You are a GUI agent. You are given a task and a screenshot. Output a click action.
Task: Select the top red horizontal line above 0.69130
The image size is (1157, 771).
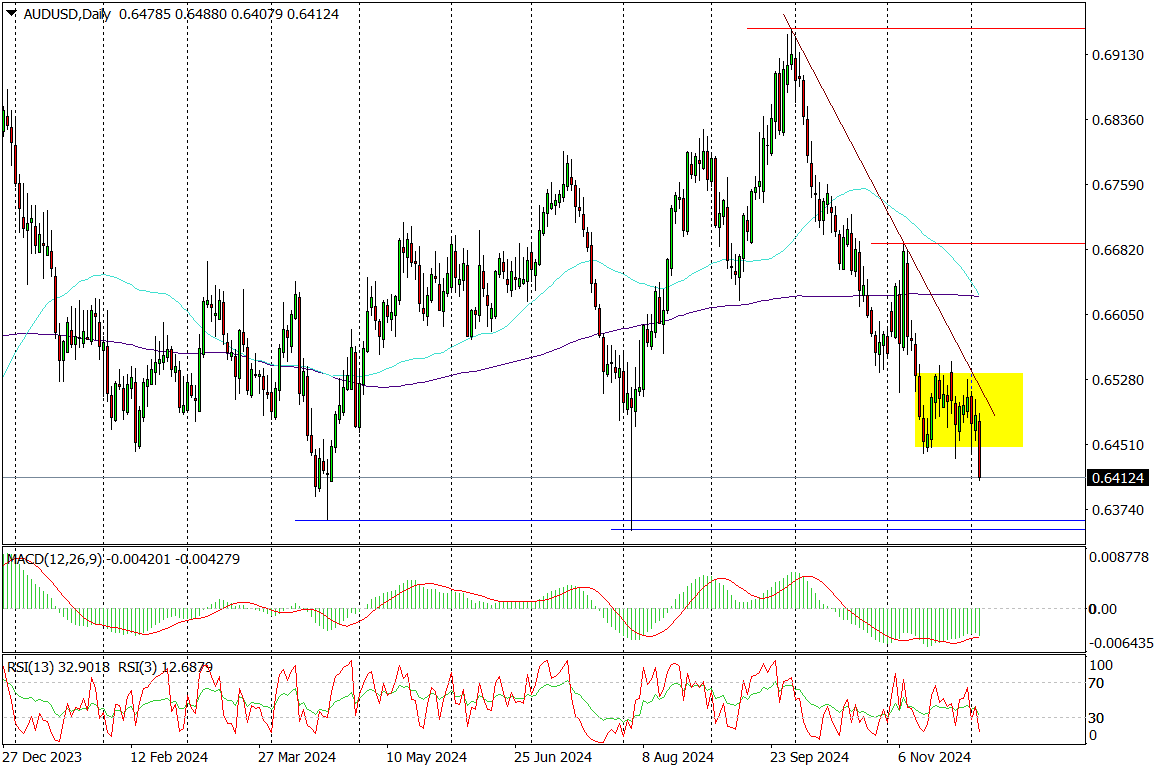click(915, 28)
